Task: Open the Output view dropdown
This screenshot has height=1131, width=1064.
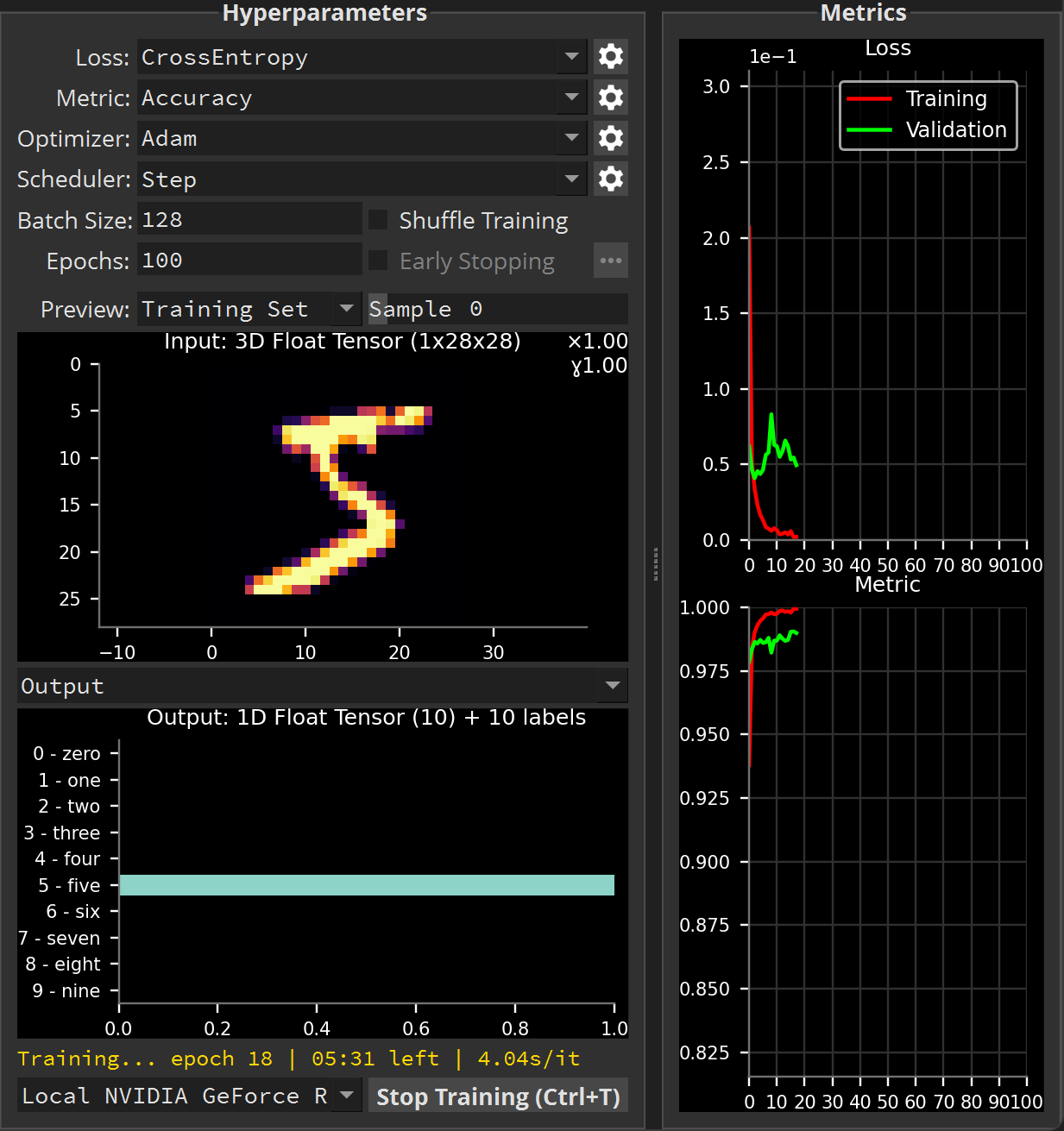Action: pyautogui.click(x=323, y=686)
